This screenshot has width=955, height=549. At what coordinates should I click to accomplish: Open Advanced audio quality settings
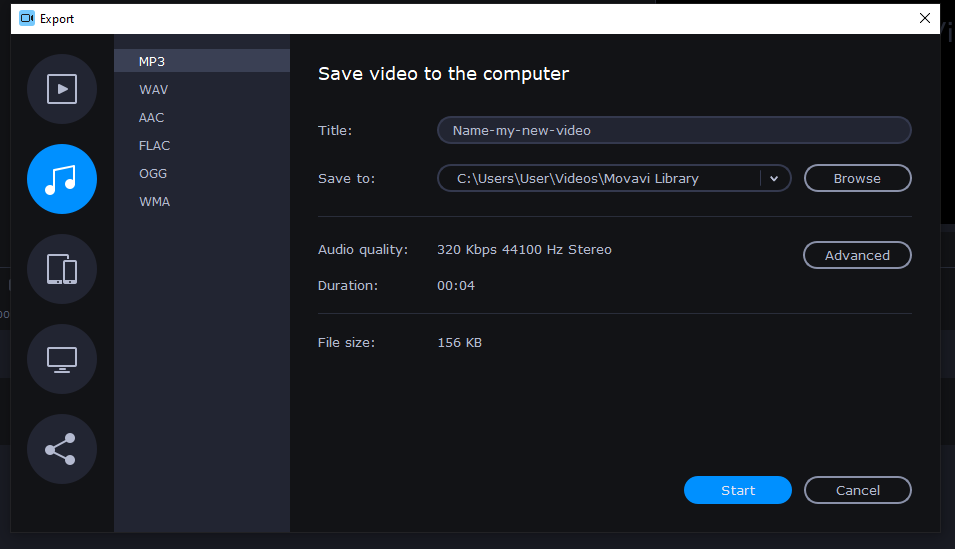point(857,255)
